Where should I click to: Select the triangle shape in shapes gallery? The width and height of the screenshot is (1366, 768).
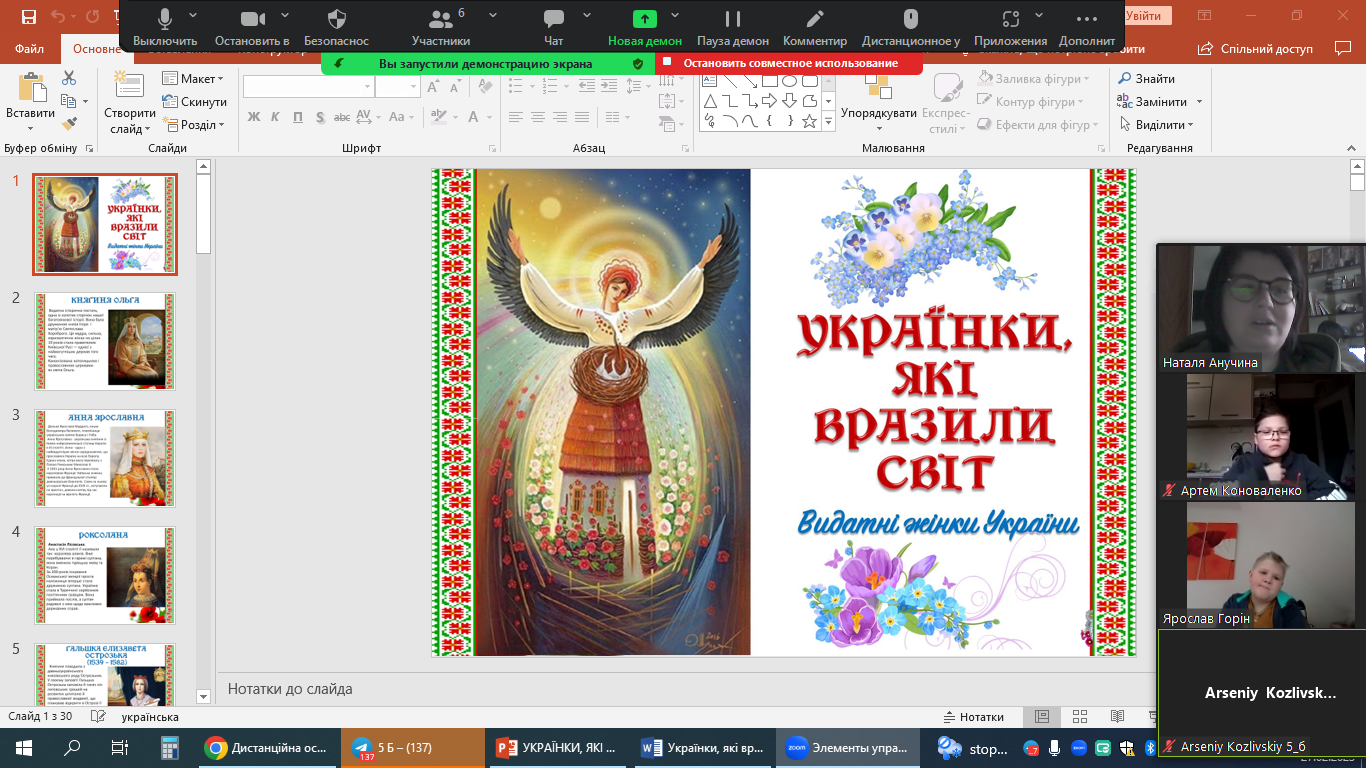click(710, 101)
